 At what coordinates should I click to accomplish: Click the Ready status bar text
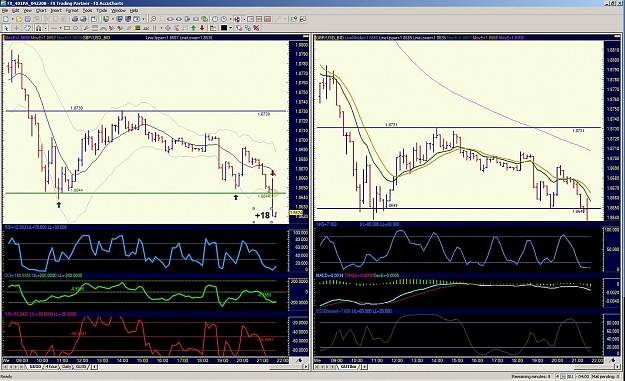6,376
